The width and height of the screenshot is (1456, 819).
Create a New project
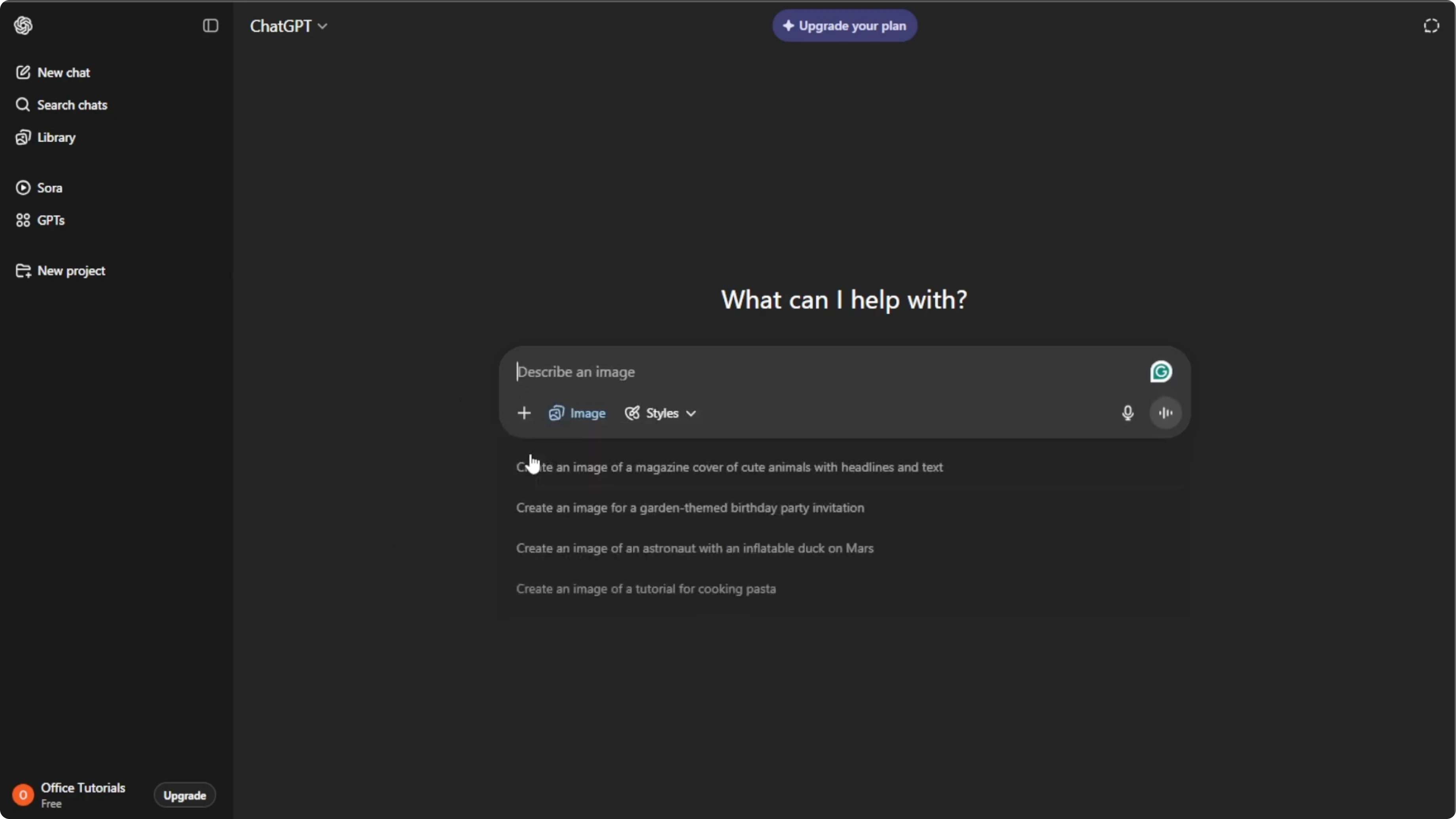click(x=61, y=271)
